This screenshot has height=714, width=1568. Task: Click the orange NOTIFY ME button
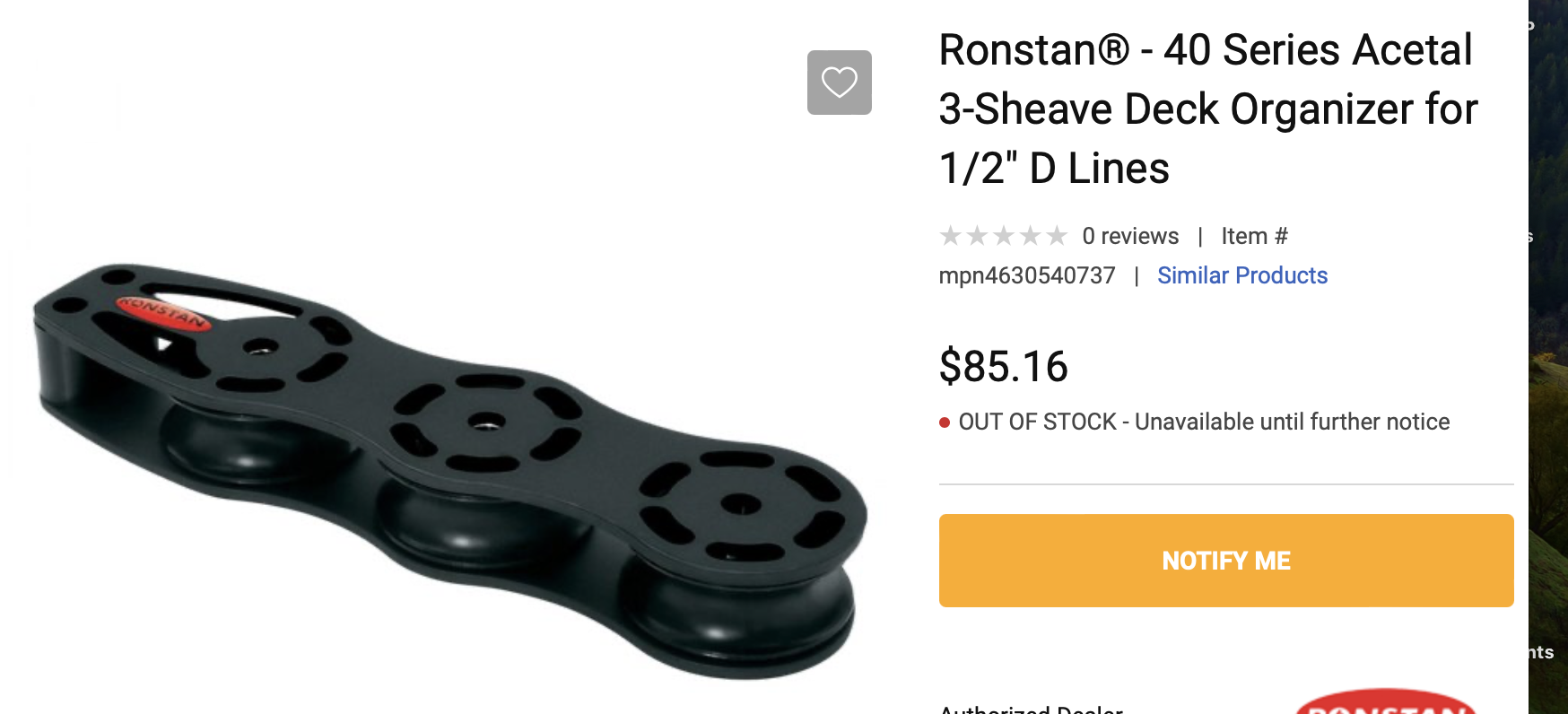click(x=1226, y=561)
